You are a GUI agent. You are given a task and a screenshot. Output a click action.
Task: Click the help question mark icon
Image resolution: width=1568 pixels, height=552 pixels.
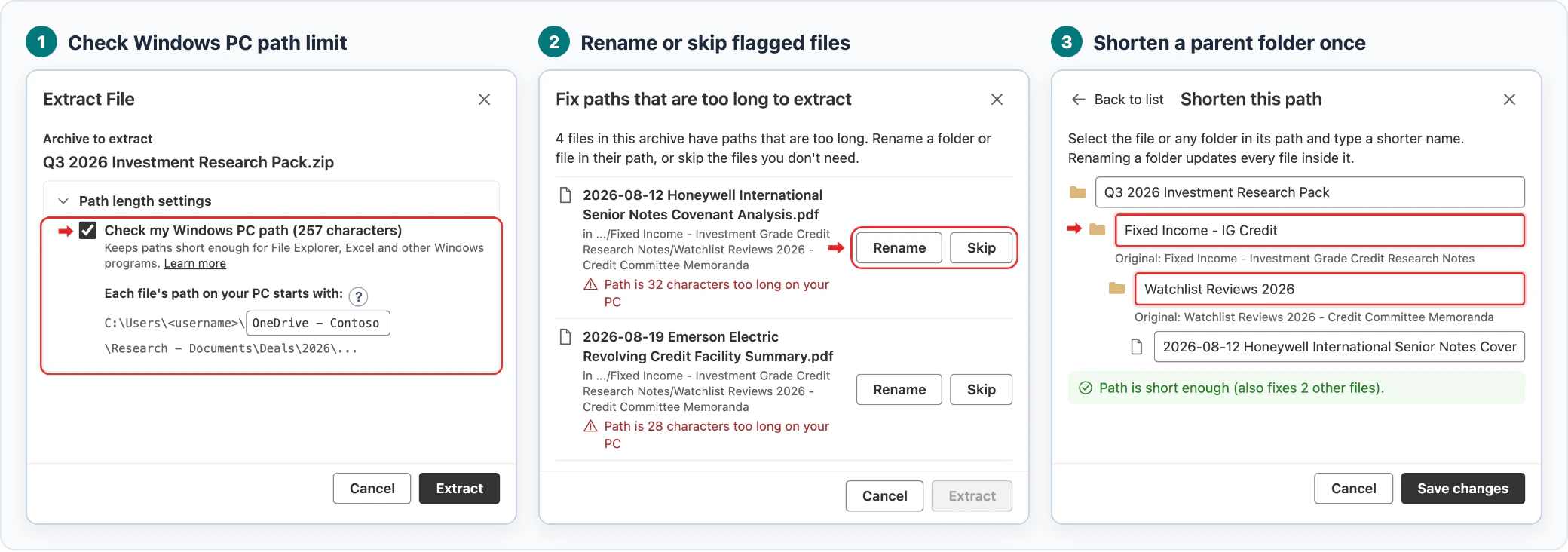point(359,296)
